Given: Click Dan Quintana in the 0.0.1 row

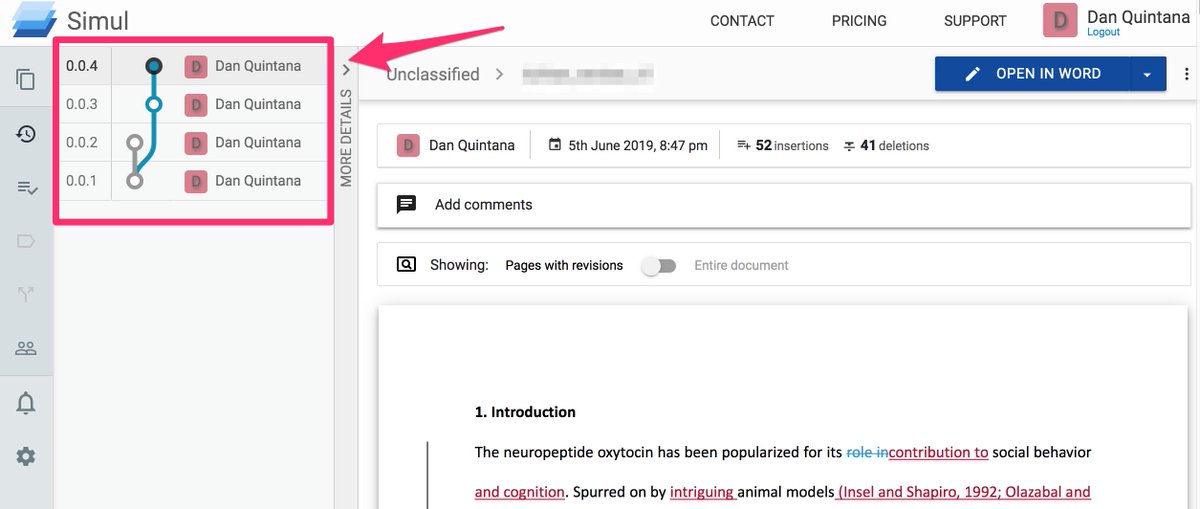Looking at the screenshot, I should coord(258,181).
